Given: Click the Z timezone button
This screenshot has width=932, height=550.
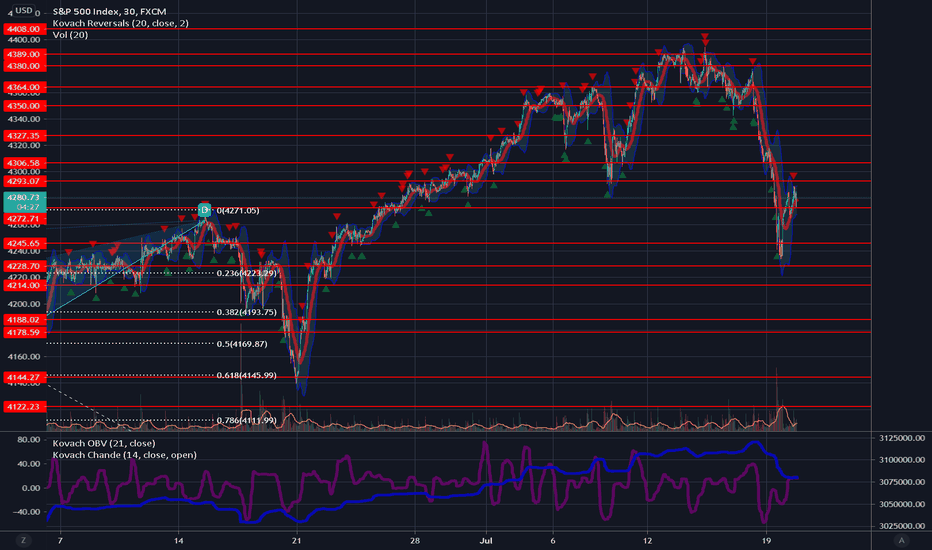Looking at the screenshot, I should pos(24,540).
